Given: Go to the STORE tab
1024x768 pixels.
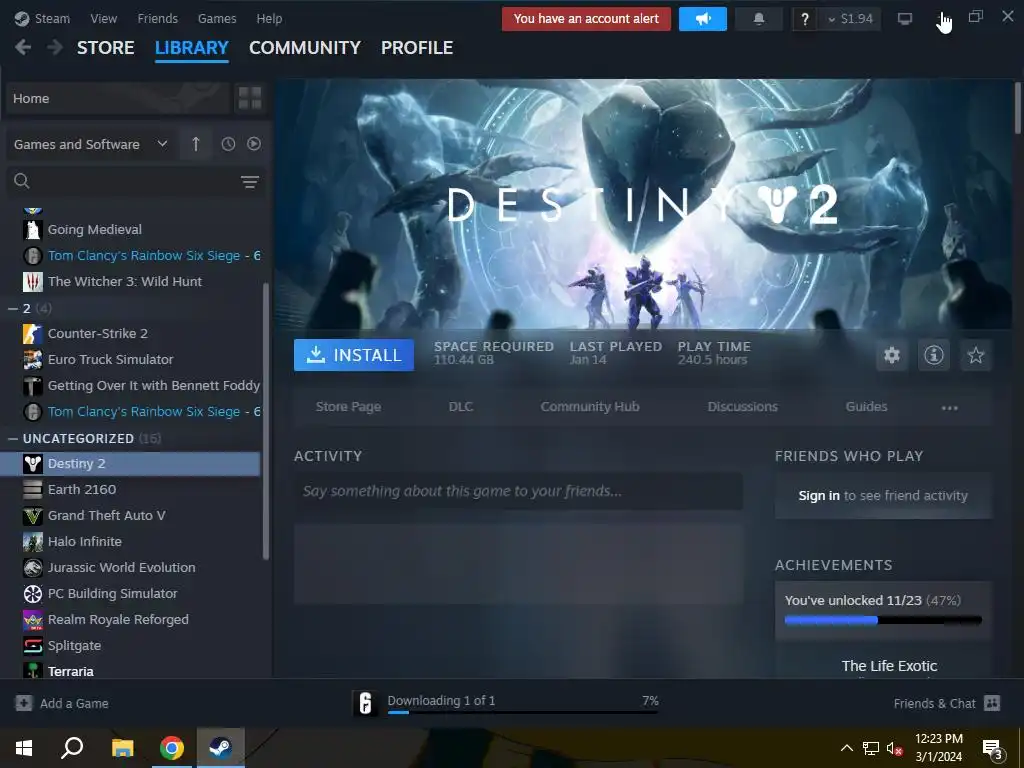Looking at the screenshot, I should 106,48.
